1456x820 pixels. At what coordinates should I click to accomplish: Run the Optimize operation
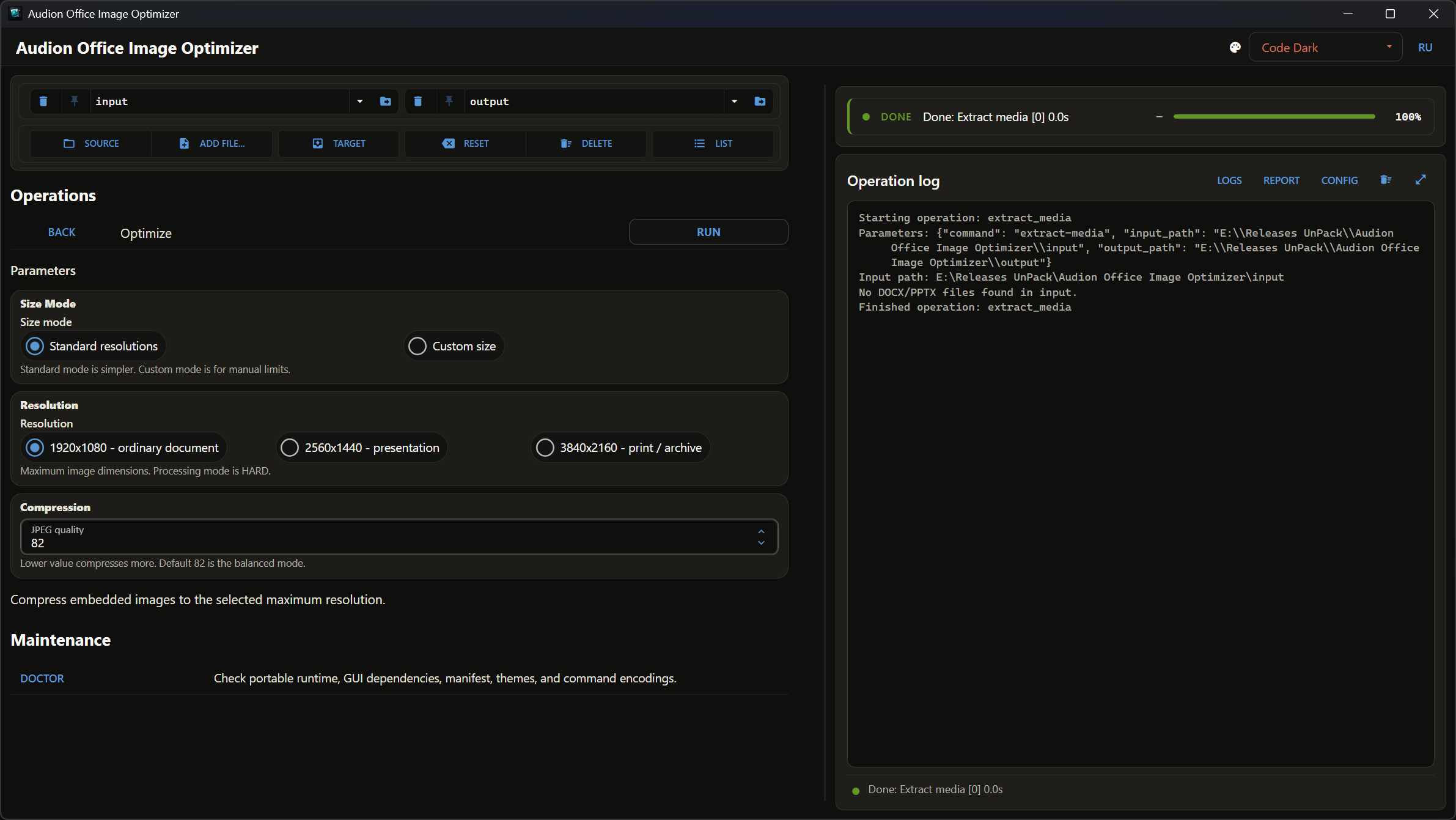(708, 232)
